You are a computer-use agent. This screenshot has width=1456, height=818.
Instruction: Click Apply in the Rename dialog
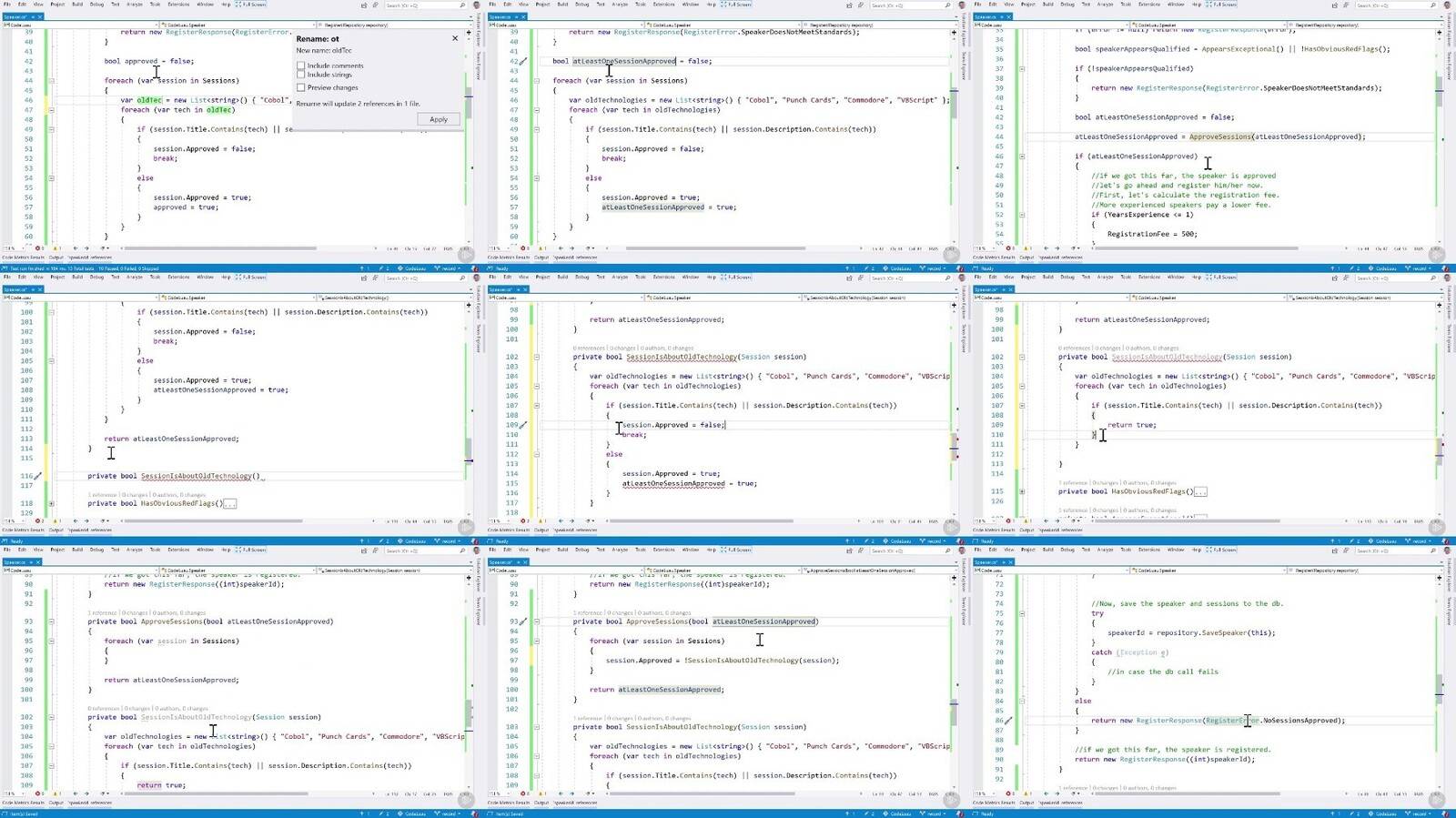pyautogui.click(x=439, y=119)
